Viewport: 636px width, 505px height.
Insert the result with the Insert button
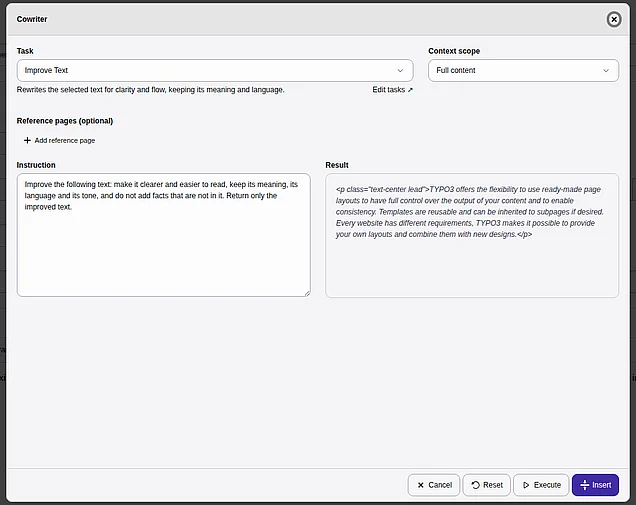click(x=595, y=485)
